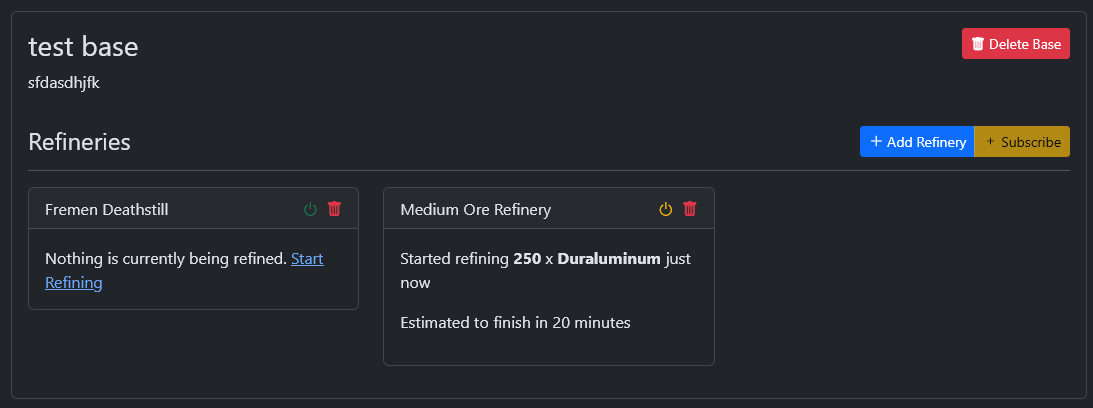
Task: Toggle power icon on Fremen Deathstill
Action: [x=311, y=209]
